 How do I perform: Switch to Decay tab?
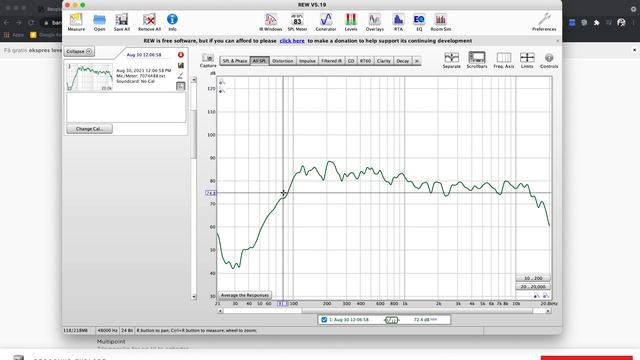coord(403,61)
